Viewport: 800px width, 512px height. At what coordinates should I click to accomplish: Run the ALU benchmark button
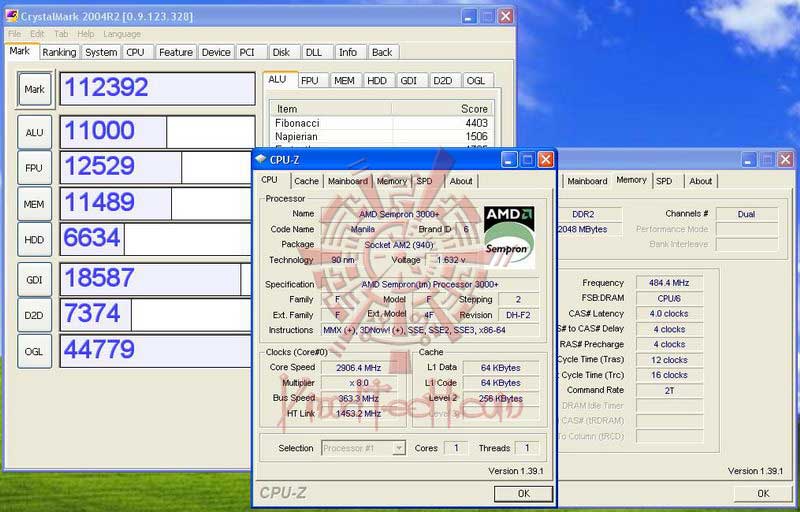point(34,133)
